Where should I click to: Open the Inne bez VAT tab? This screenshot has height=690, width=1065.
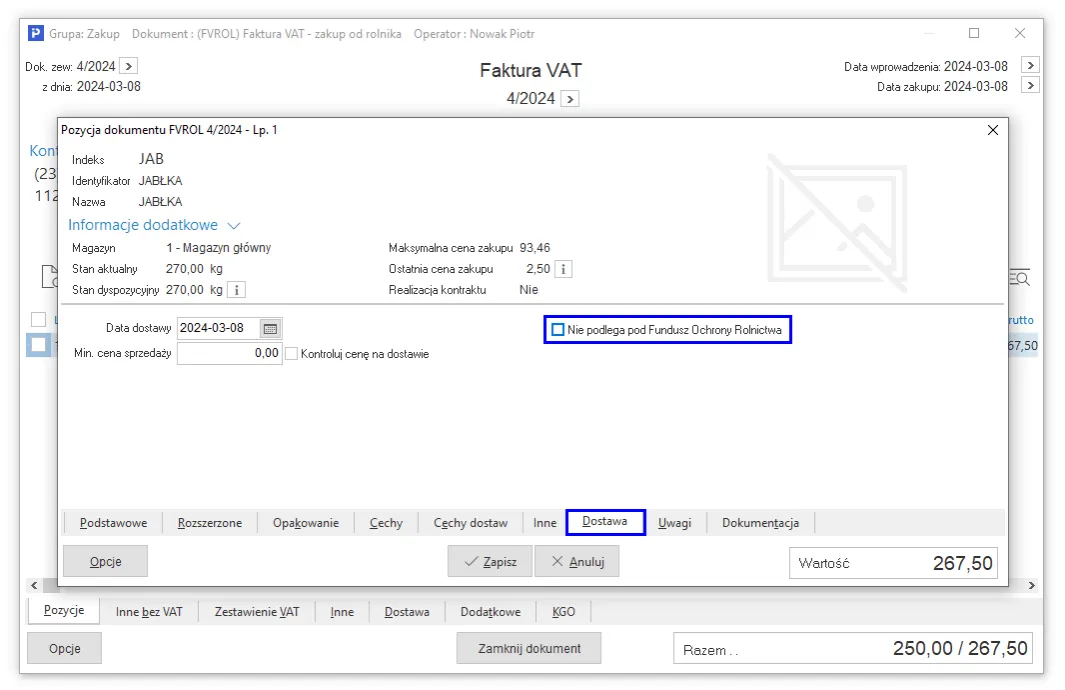pyautogui.click(x=149, y=612)
